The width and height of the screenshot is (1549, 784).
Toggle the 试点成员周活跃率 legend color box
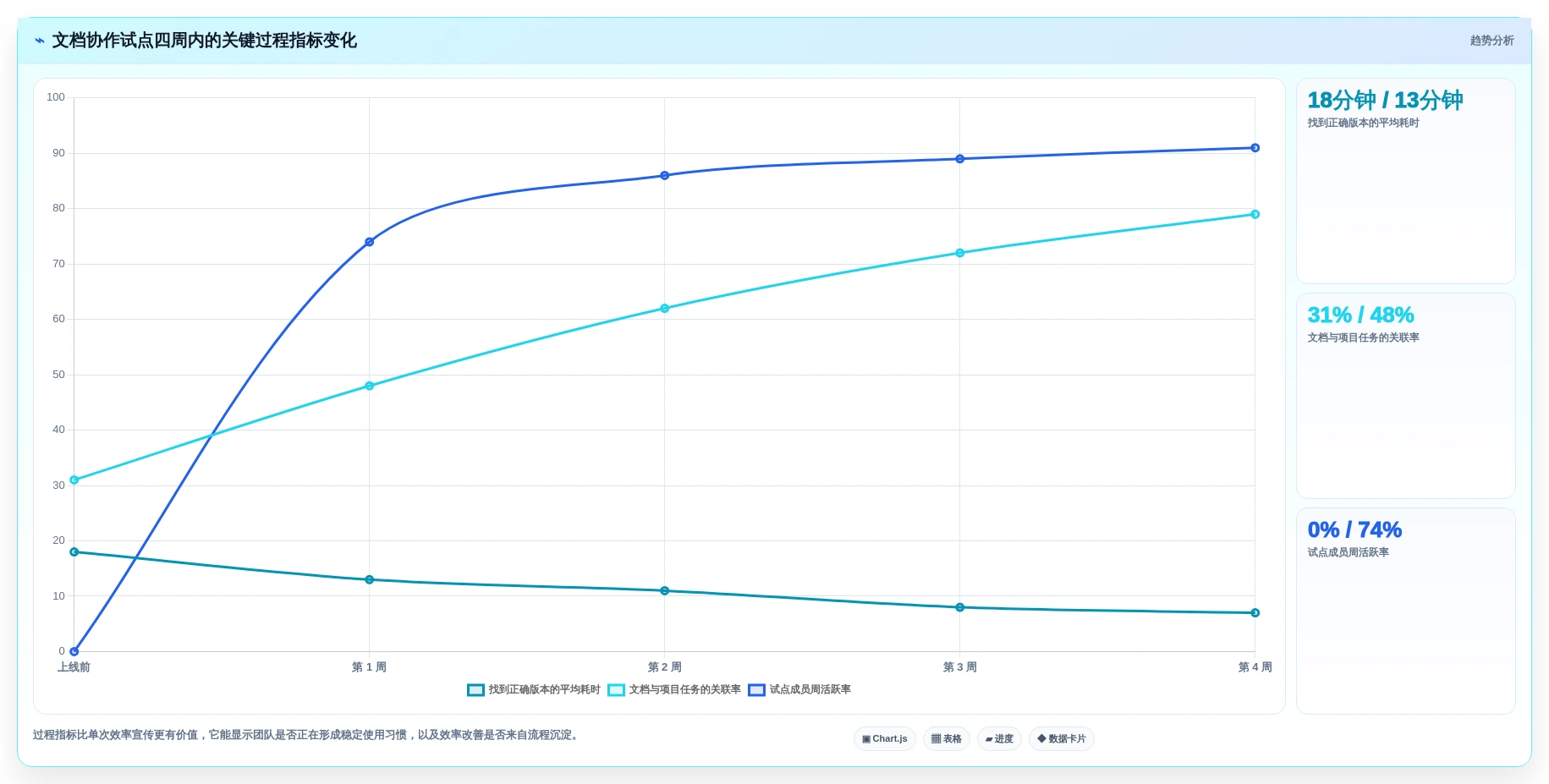tap(756, 690)
